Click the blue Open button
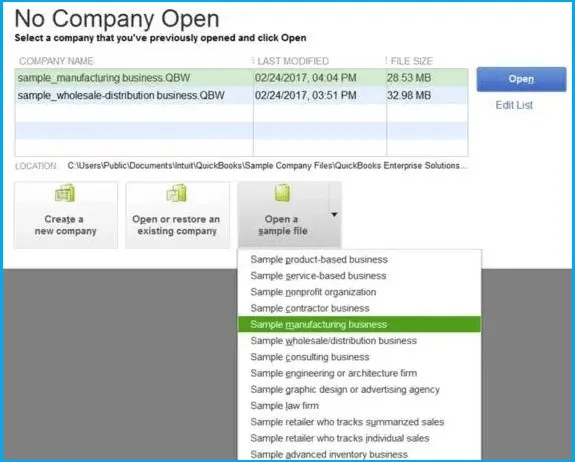The width and height of the screenshot is (575, 462). 521,79
